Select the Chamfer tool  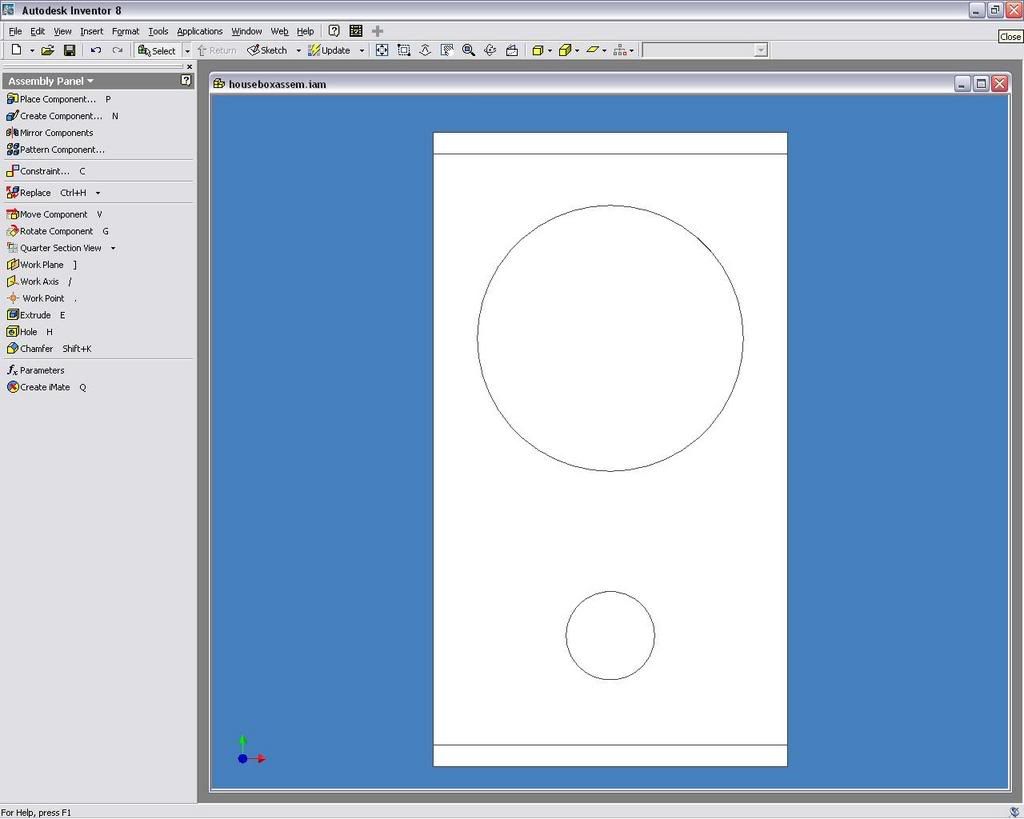click(x=36, y=349)
